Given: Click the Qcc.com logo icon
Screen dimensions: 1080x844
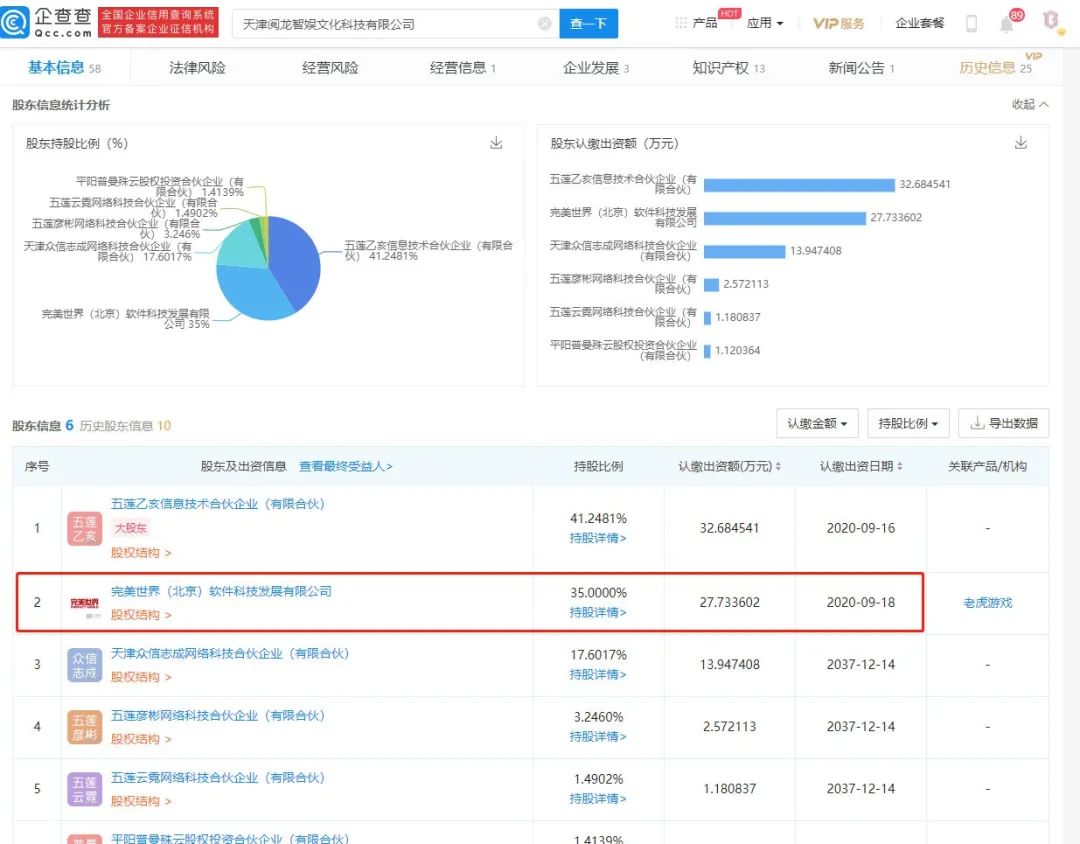Looking at the screenshot, I should [x=14, y=22].
